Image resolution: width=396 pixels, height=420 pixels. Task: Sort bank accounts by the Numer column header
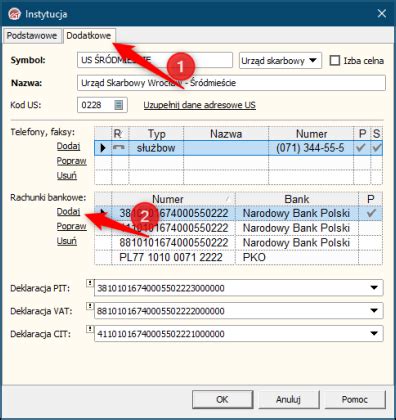point(173,199)
